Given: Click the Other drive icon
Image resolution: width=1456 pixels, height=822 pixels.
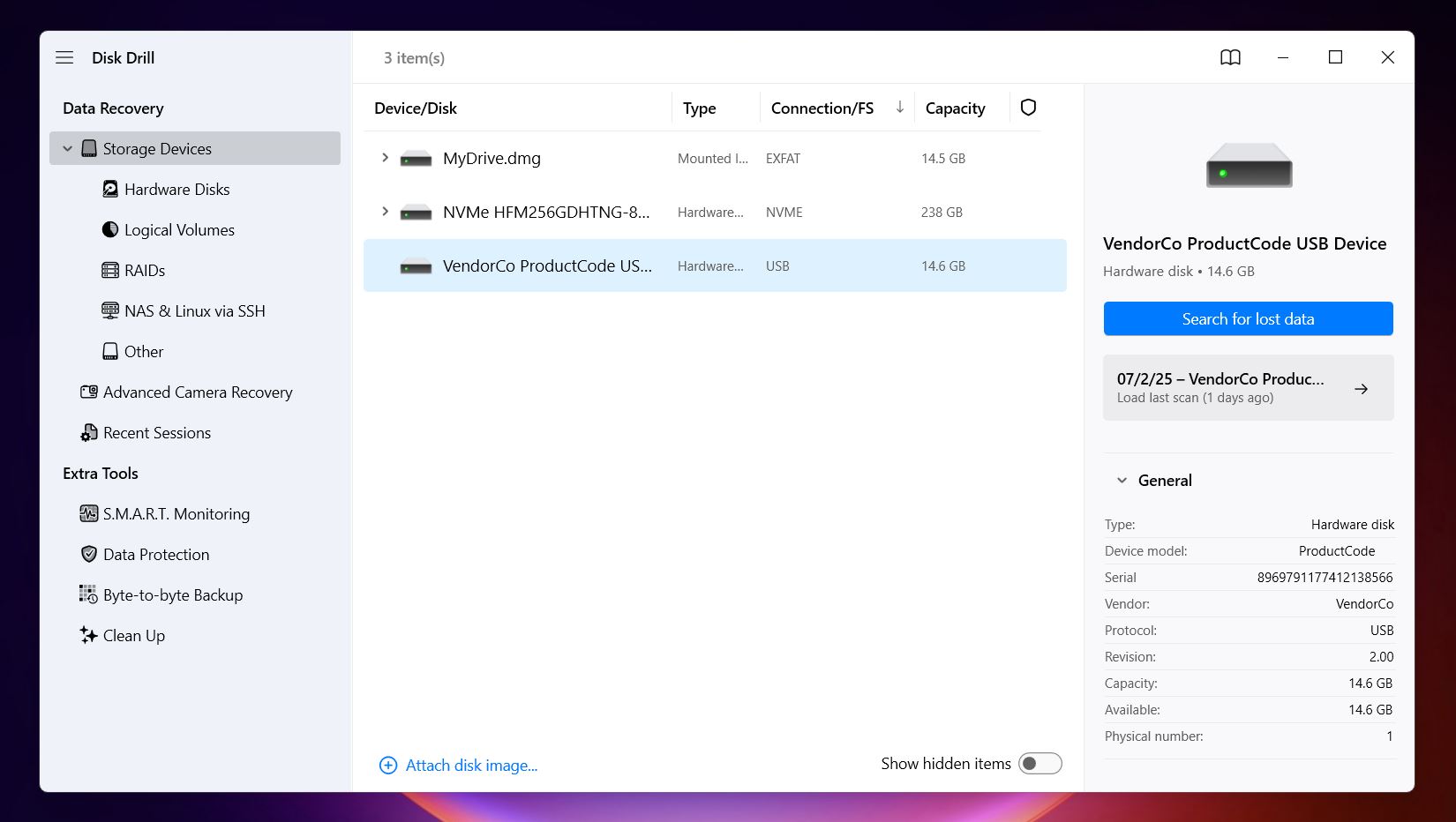Looking at the screenshot, I should 110,351.
